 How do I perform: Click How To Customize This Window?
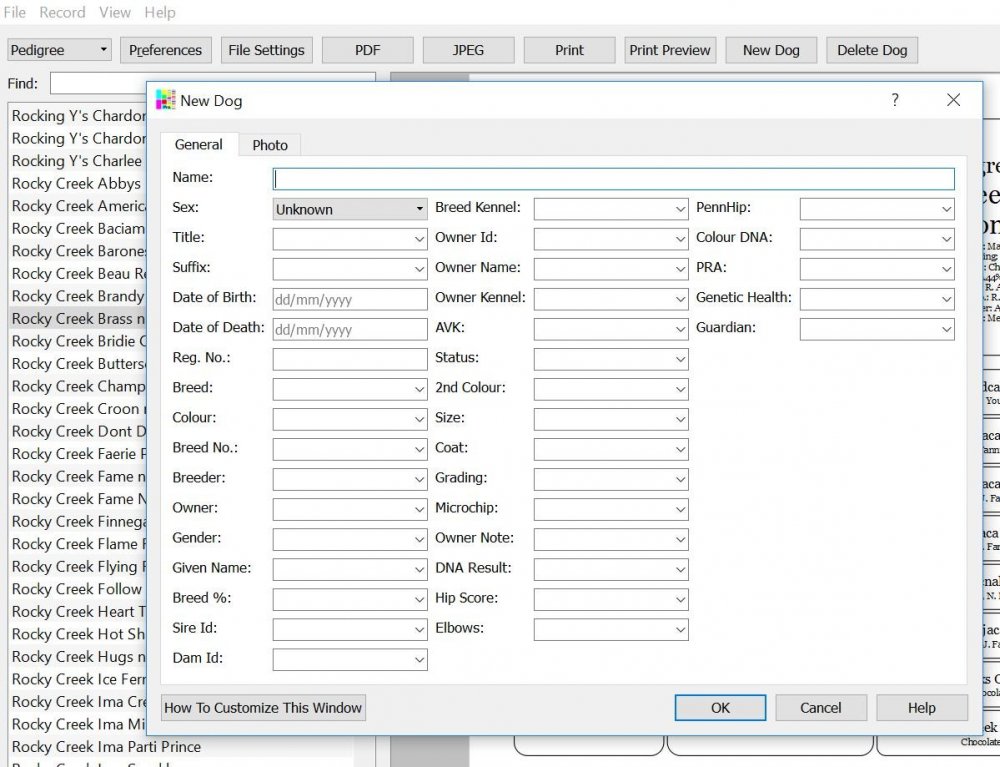point(263,708)
